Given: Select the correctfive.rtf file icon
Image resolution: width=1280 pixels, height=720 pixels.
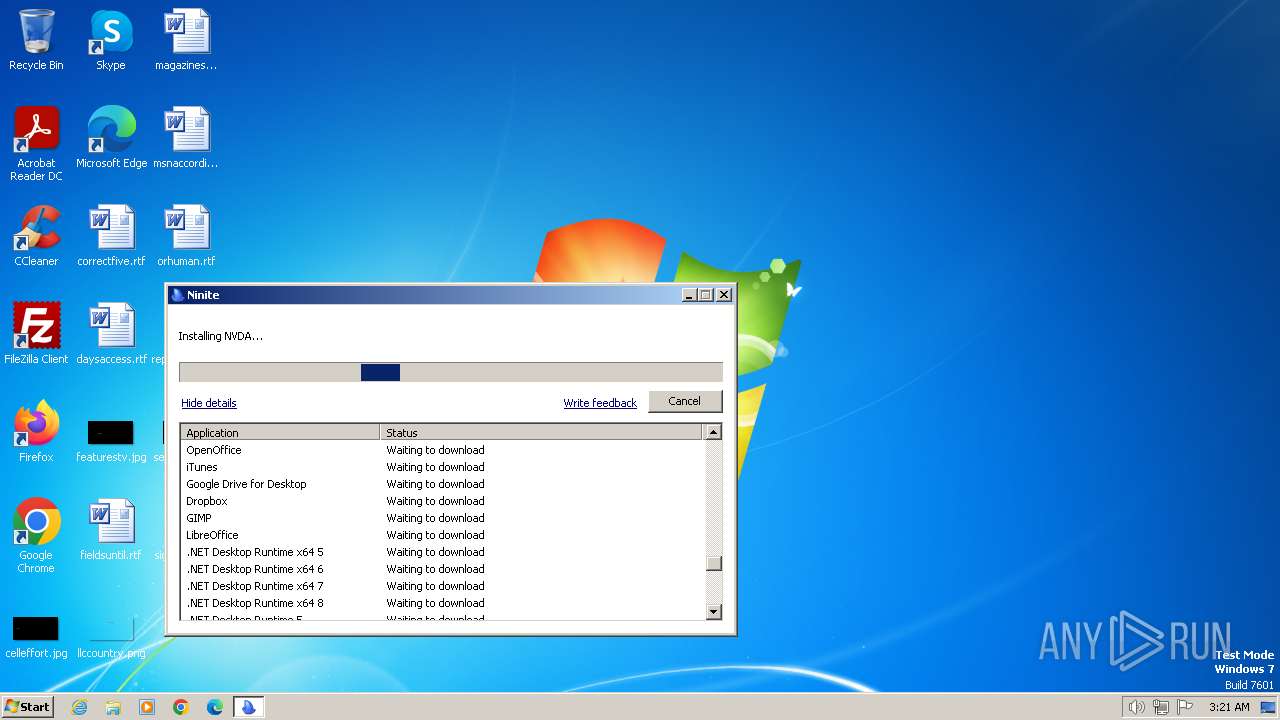Looking at the screenshot, I should 111,236.
